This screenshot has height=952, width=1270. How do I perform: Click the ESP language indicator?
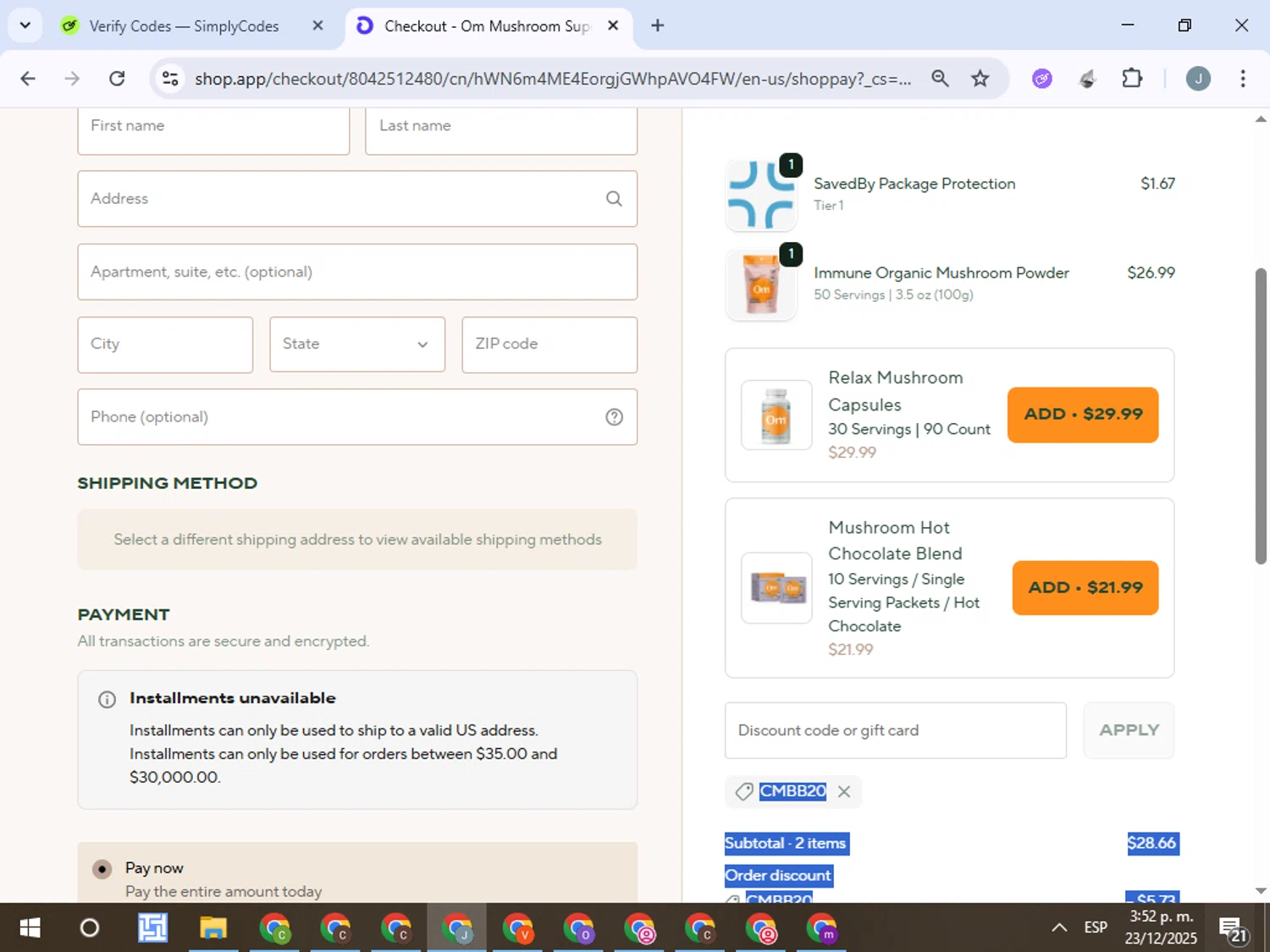[x=1096, y=927]
